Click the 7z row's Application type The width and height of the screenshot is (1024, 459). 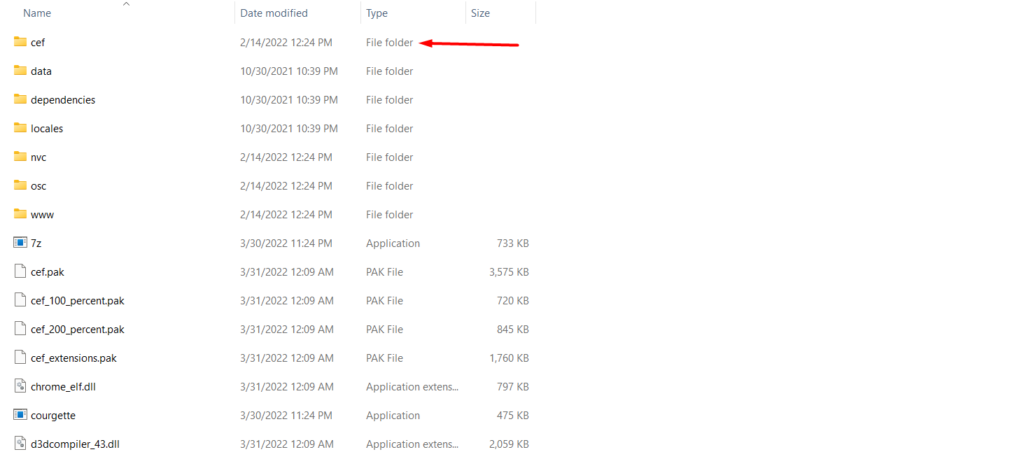(392, 243)
